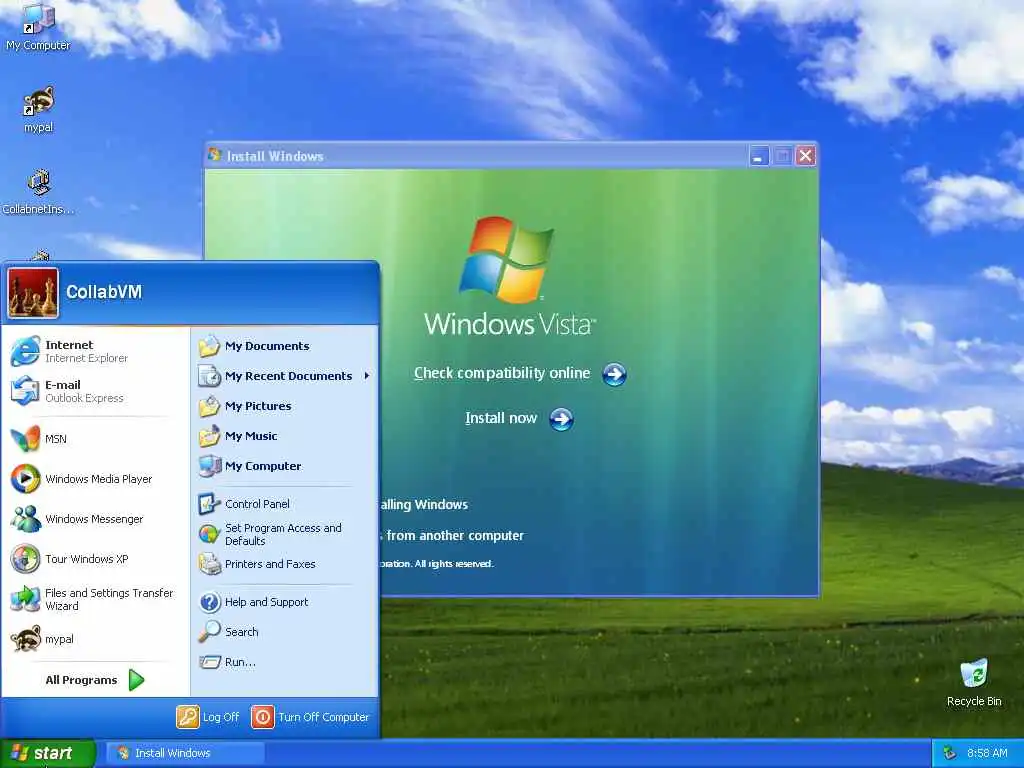Select Install Windows taskbar button
This screenshot has height=768, width=1024.
[185, 753]
